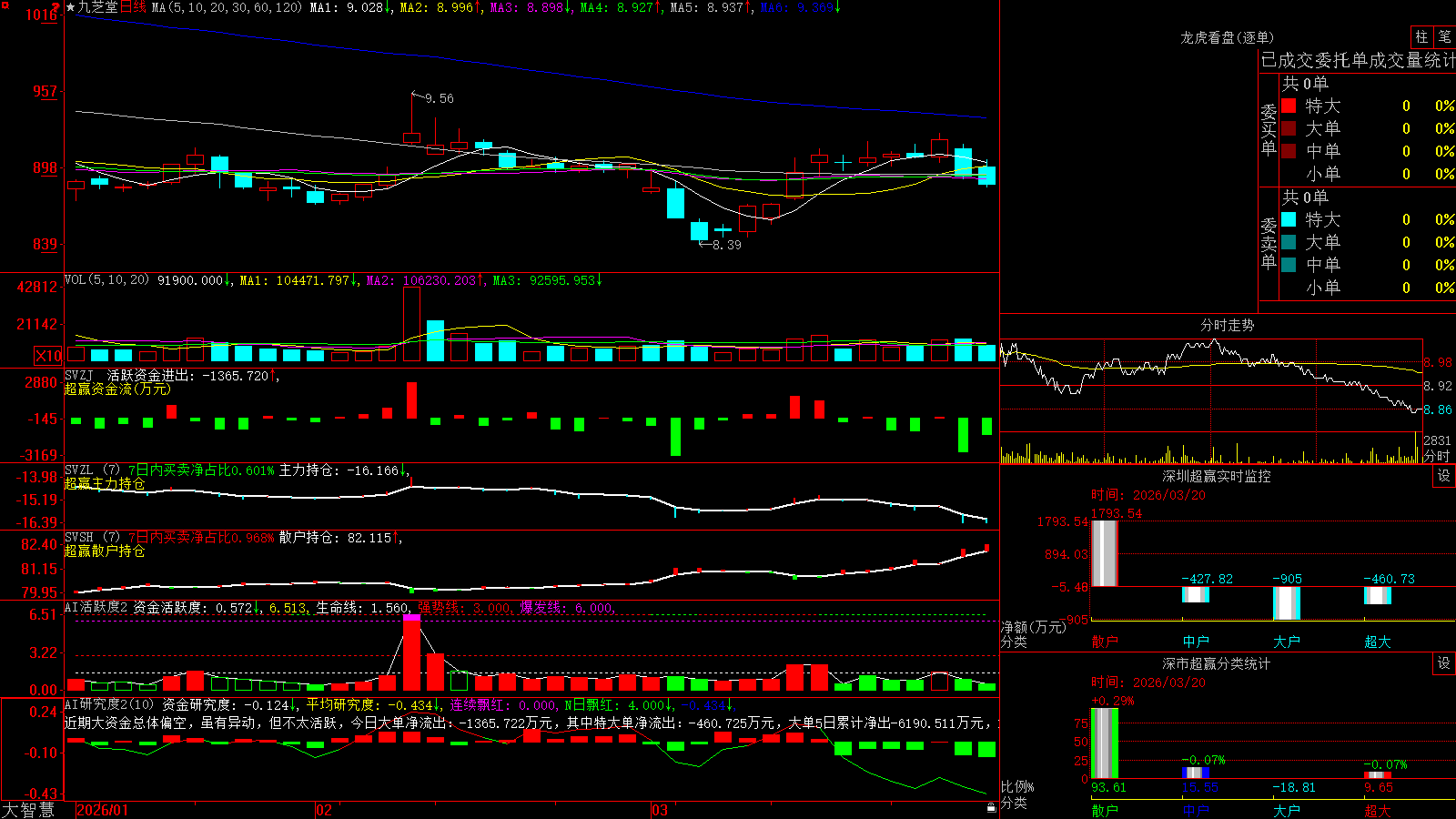Click the 大户 bar showing -905

click(1286, 603)
